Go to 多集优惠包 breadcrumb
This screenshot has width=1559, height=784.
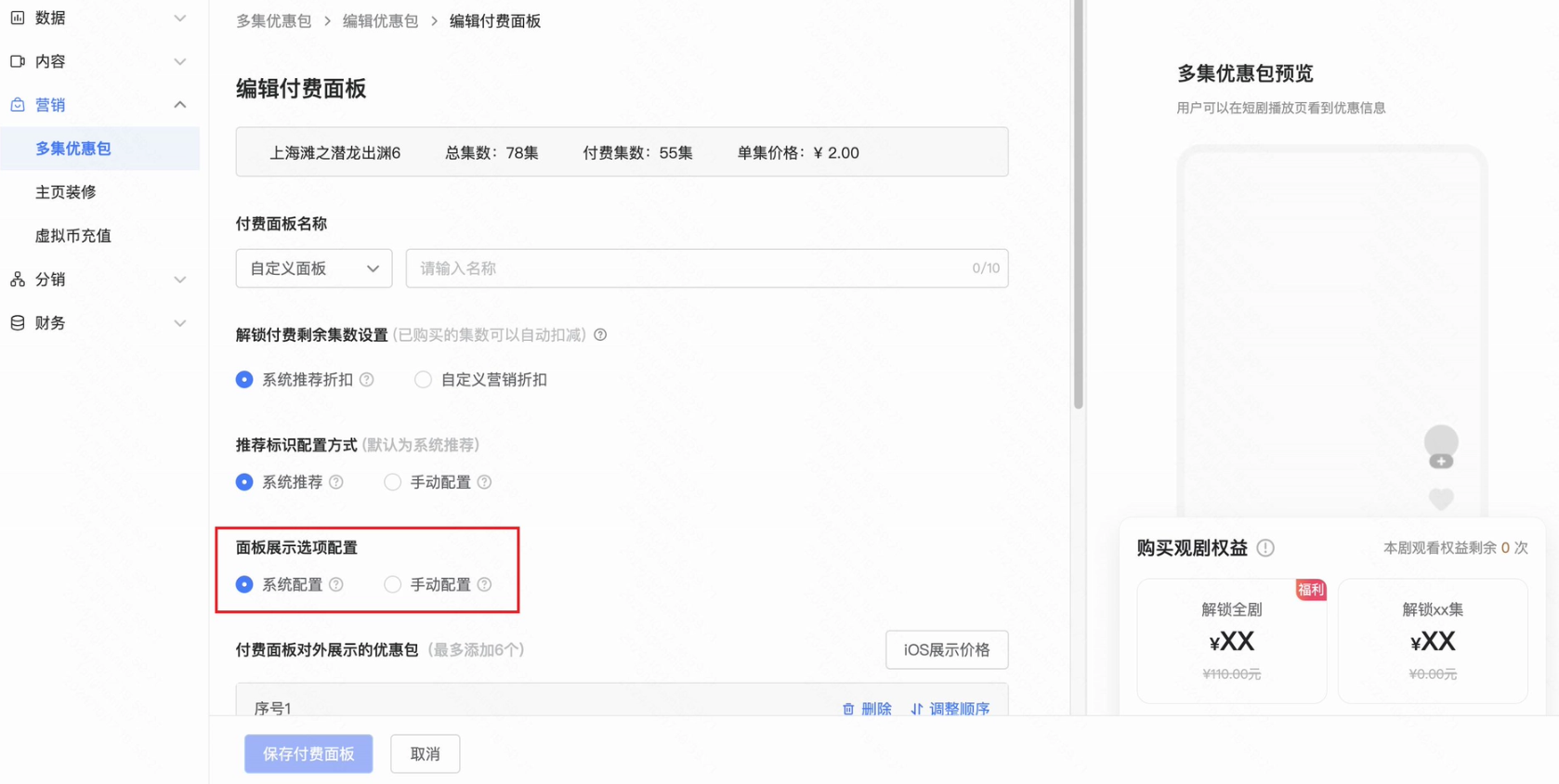coord(273,21)
